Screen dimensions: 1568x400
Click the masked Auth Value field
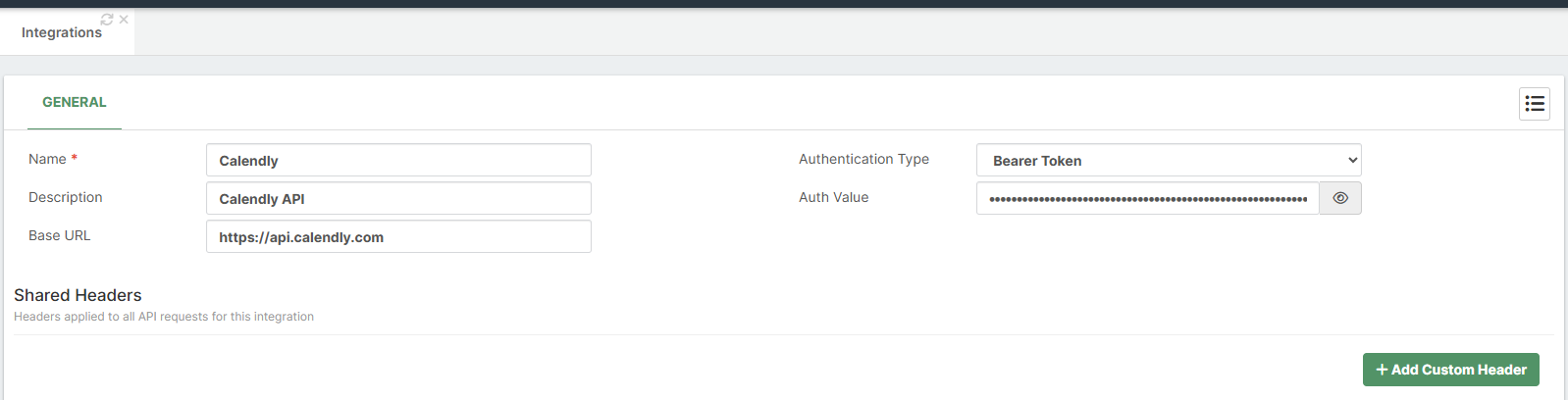tap(1147, 198)
